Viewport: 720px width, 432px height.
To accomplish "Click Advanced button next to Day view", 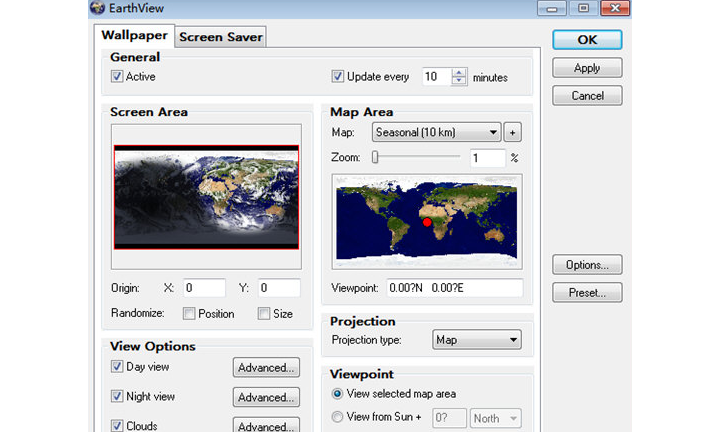I will pyautogui.click(x=266, y=368).
